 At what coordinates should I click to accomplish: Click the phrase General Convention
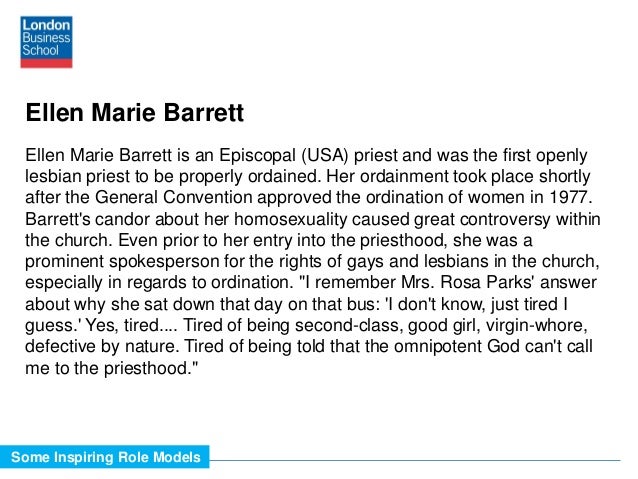pos(174,197)
